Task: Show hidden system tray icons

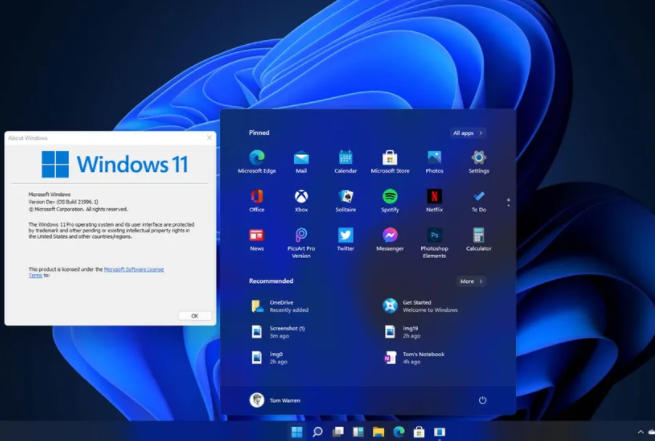Action: pos(640,432)
